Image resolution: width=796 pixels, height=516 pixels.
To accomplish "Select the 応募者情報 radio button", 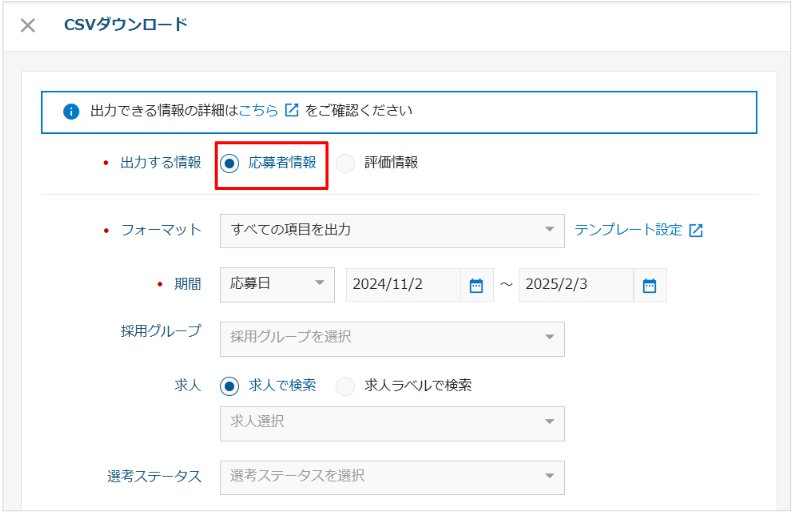I will point(229,163).
